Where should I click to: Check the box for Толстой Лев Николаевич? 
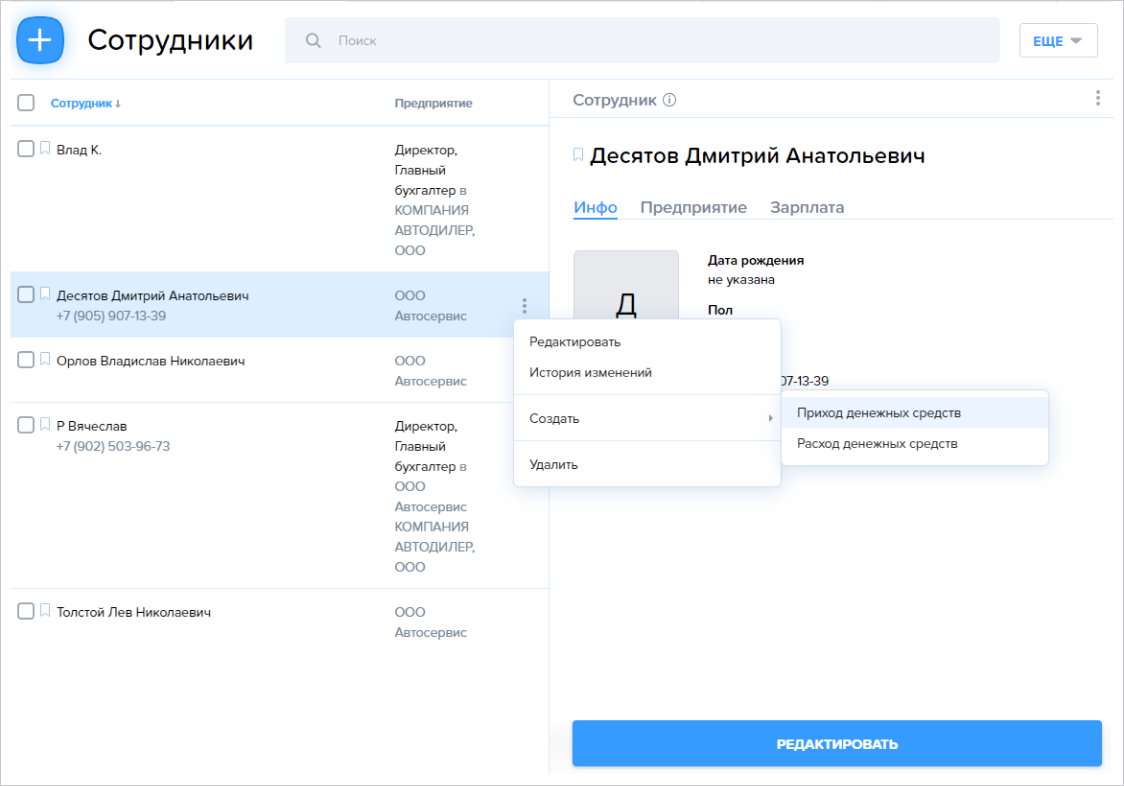pyautogui.click(x=26, y=611)
